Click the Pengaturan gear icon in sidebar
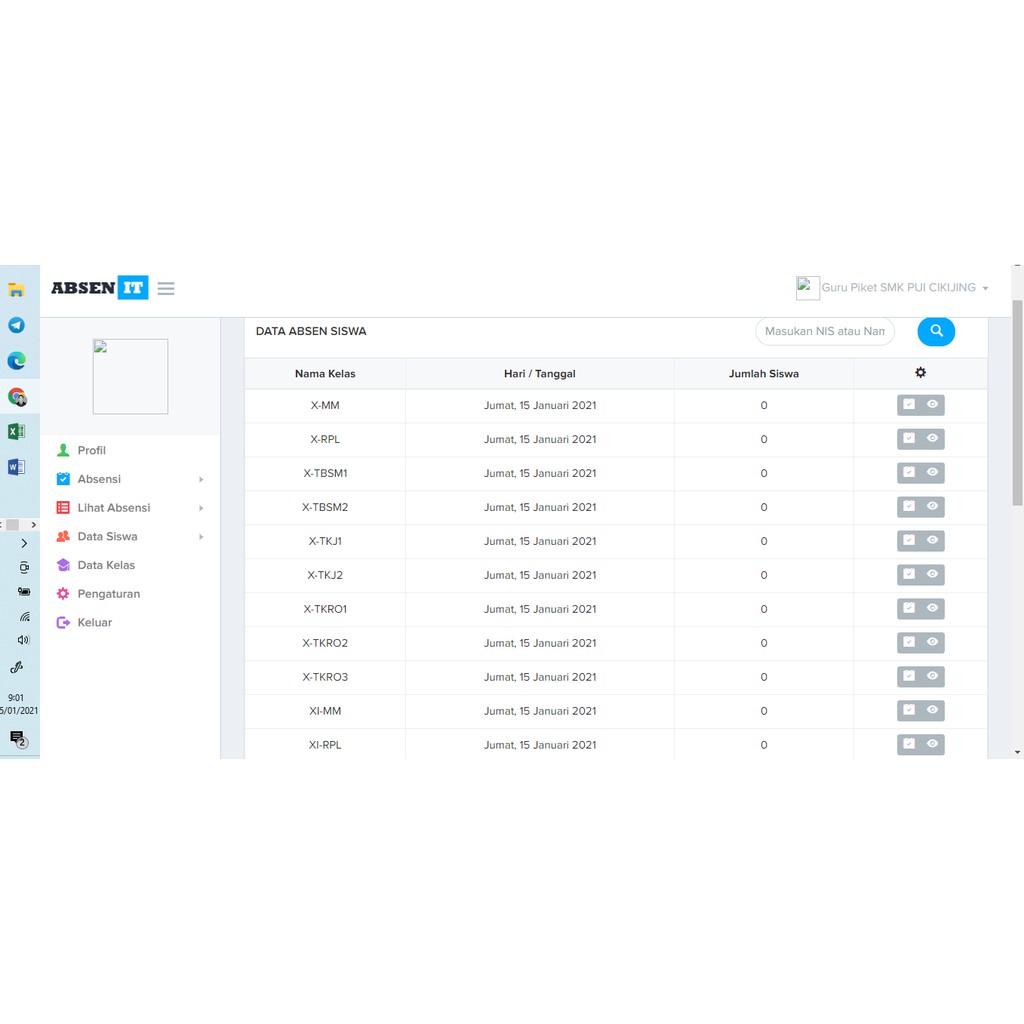The image size is (1024, 1024). (x=63, y=594)
